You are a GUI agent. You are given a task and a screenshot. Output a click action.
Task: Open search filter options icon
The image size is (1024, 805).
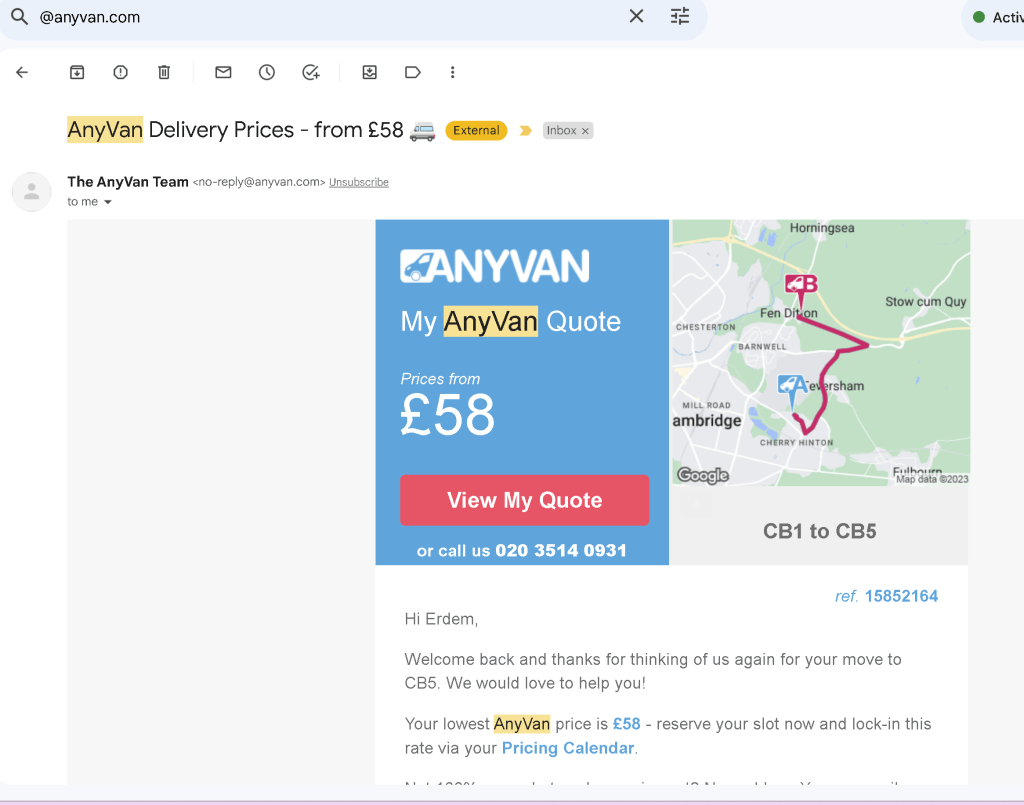pos(680,16)
